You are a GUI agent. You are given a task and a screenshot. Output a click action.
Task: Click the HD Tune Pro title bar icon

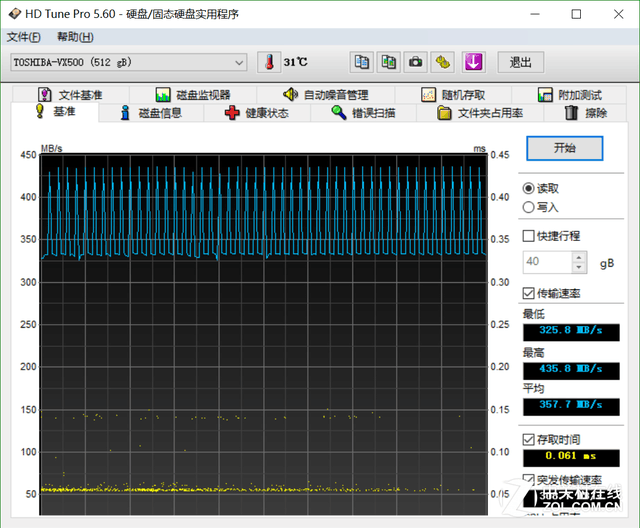coord(15,14)
